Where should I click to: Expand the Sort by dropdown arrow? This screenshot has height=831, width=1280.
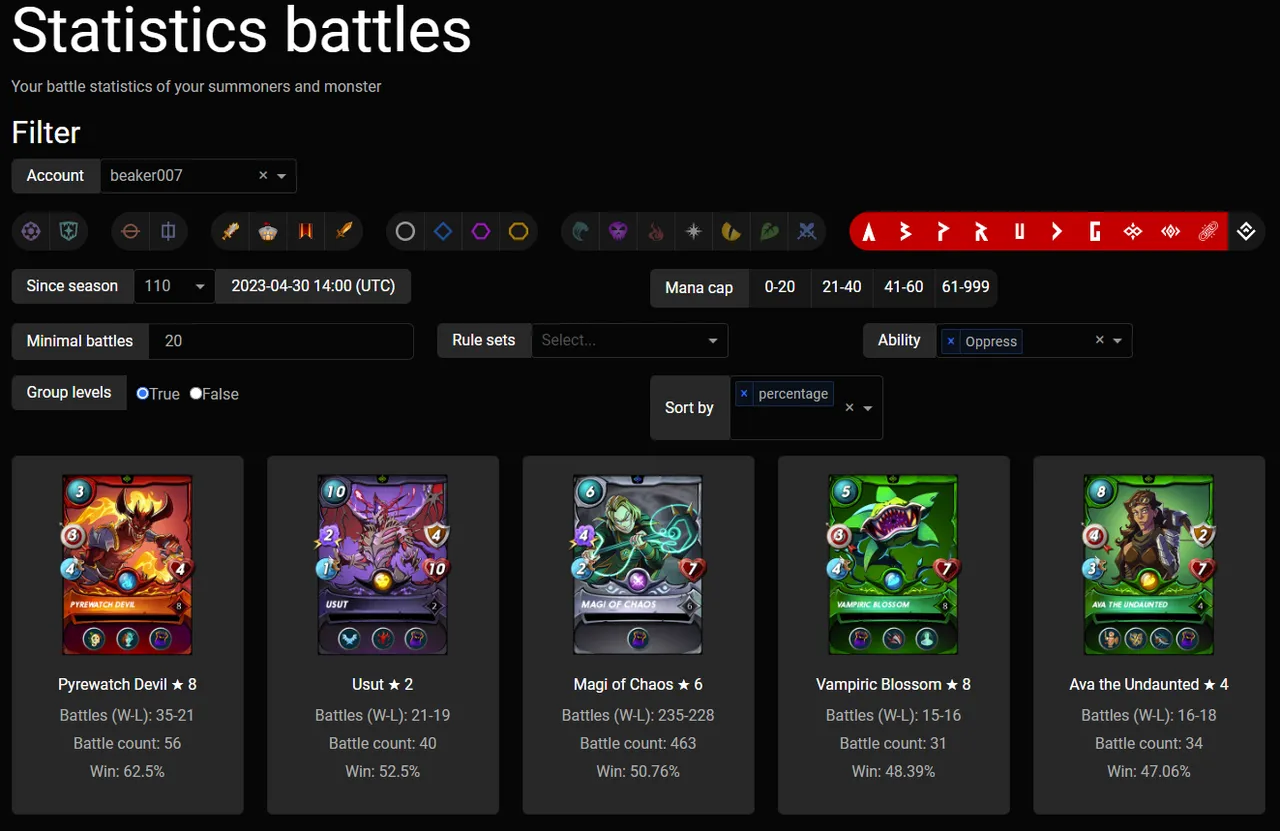pos(868,408)
